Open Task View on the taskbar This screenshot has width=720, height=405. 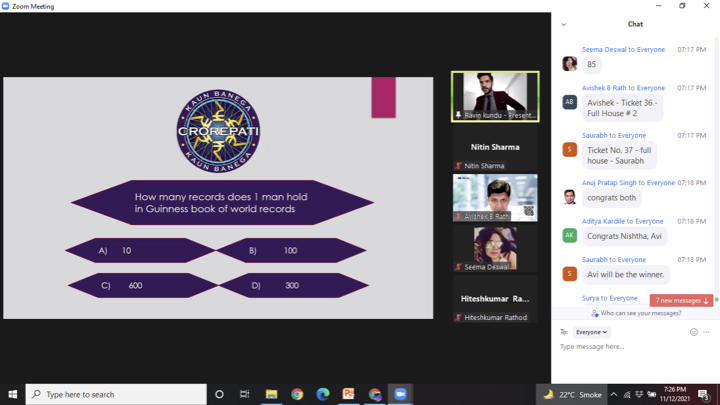[245, 394]
